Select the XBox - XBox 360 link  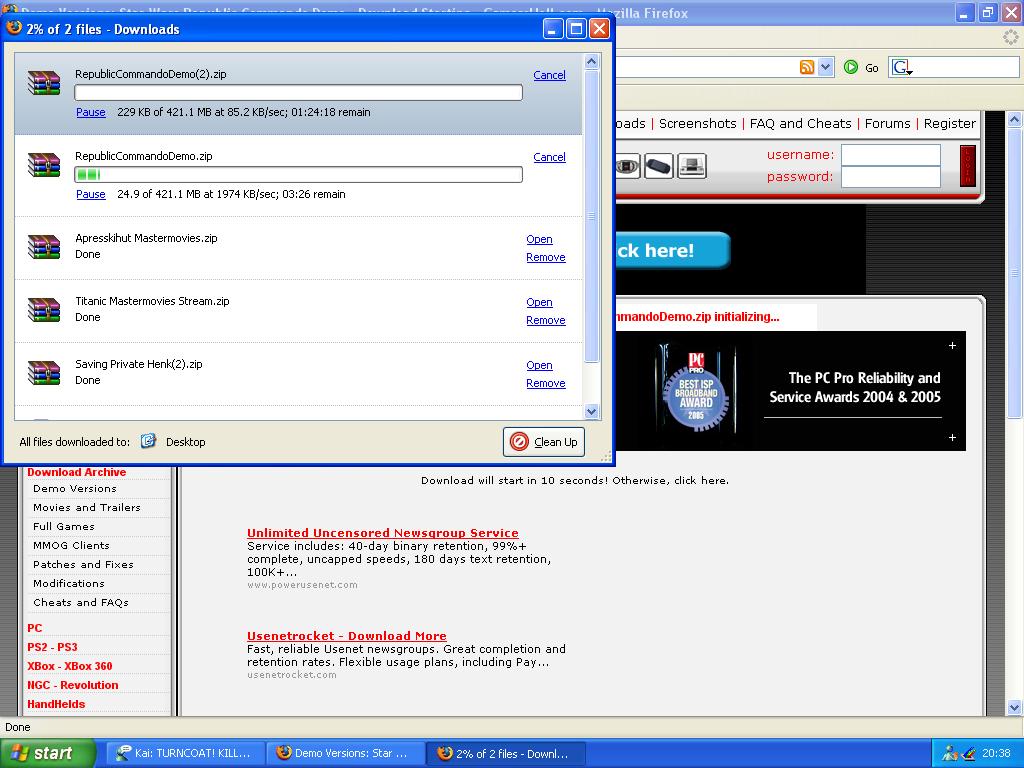[70, 666]
